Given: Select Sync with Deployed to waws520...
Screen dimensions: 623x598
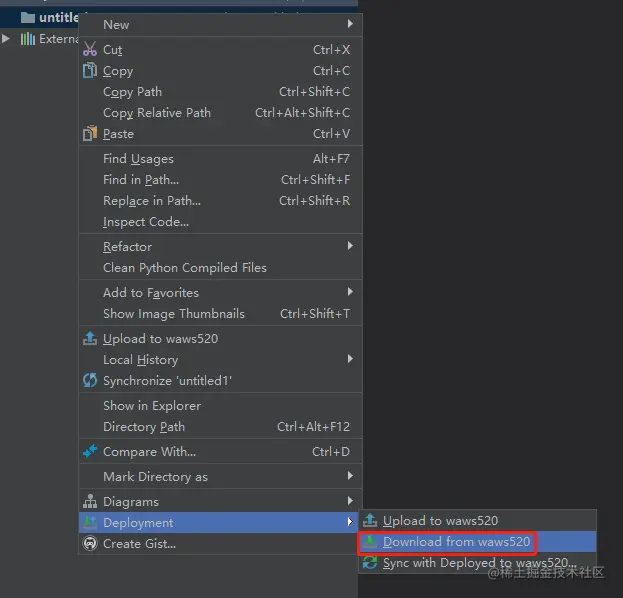Looking at the screenshot, I should pyautogui.click(x=477, y=563).
